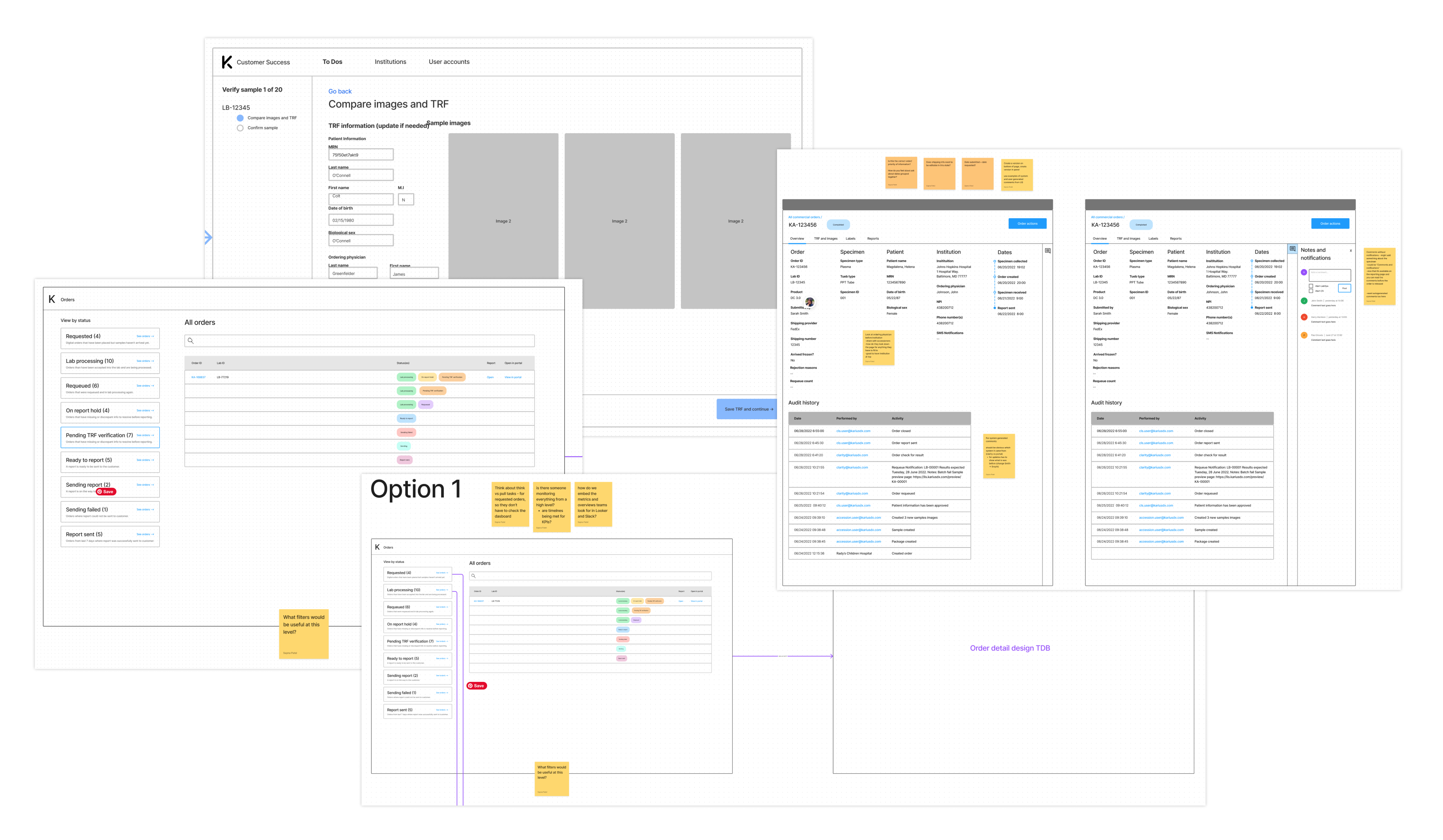Click the large All orders search field
Image resolution: width=1443 pixels, height=840 pixels.
(360, 341)
